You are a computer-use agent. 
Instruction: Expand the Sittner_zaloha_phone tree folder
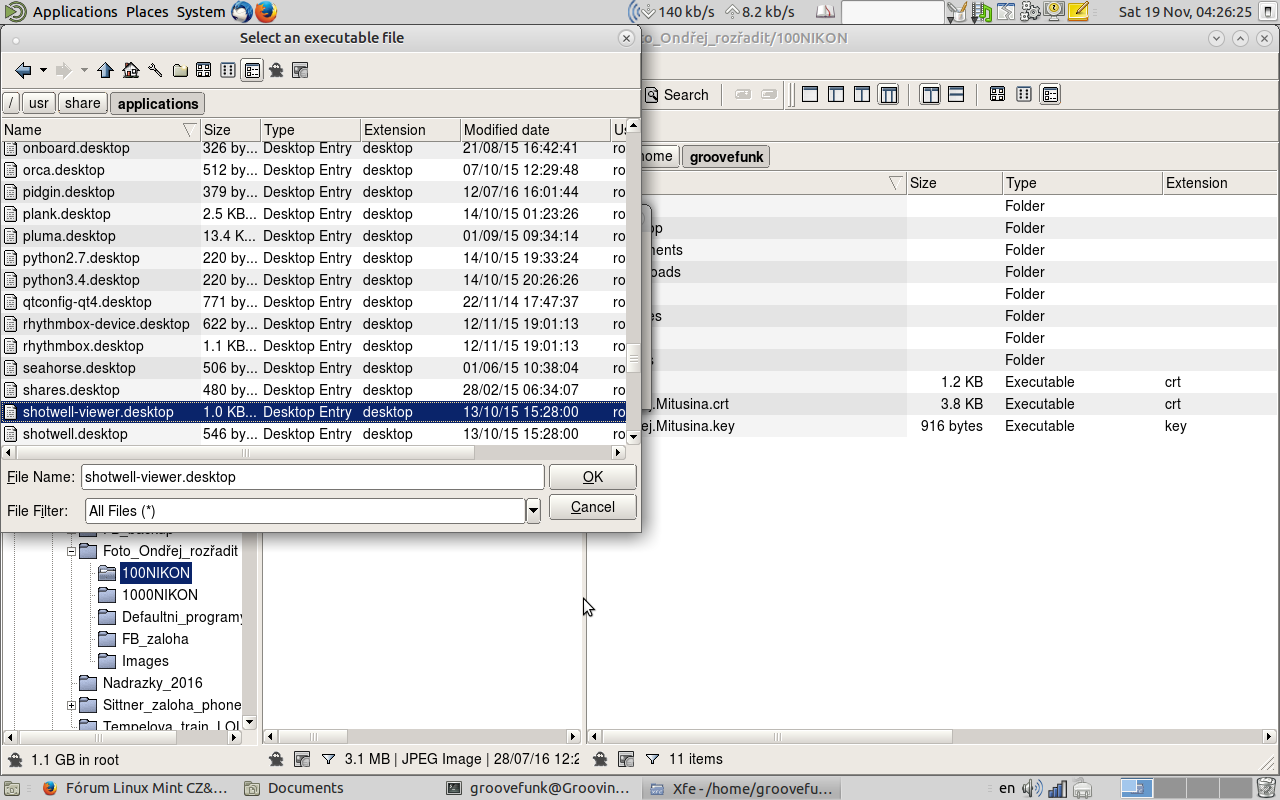pos(72,705)
